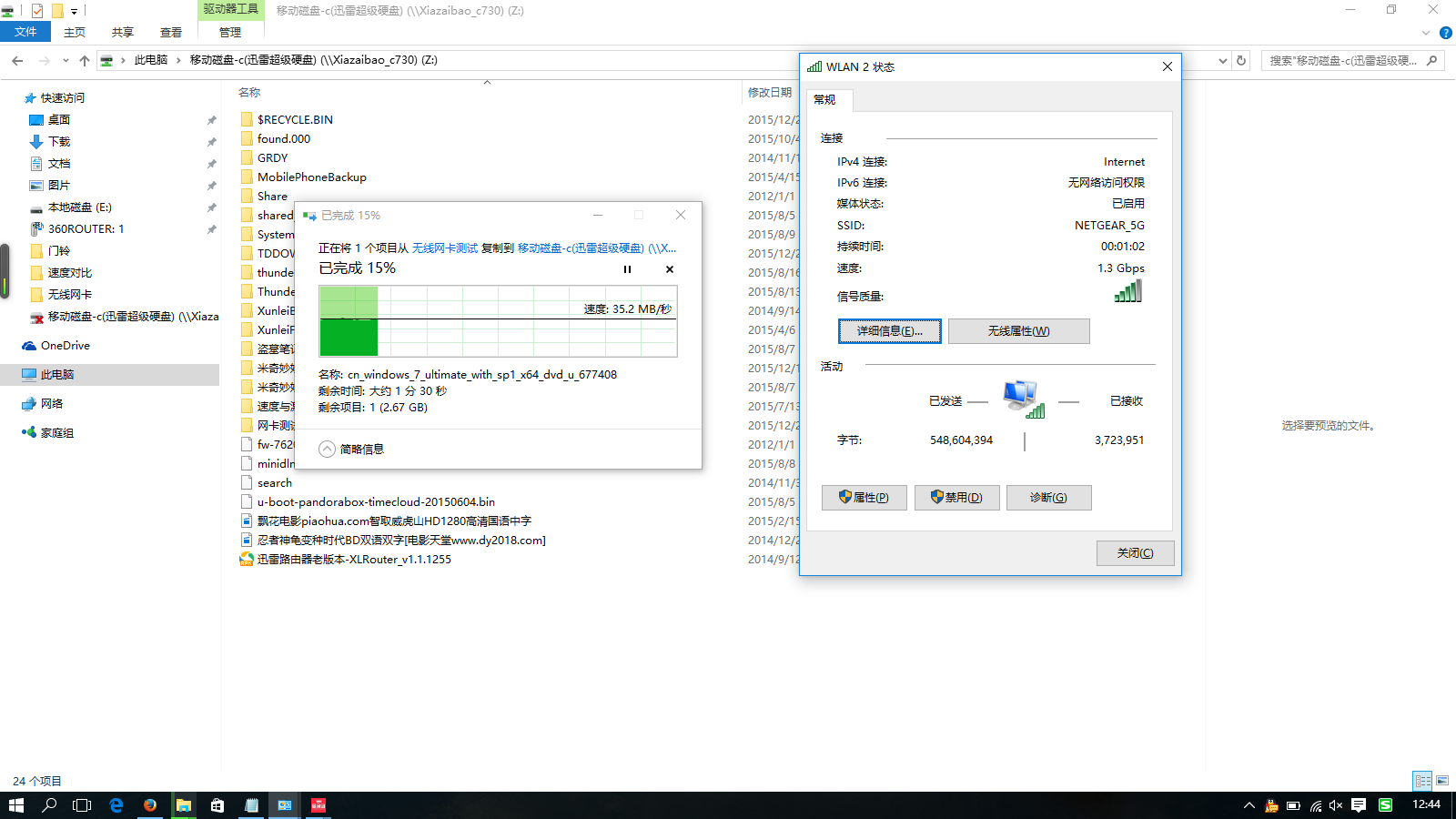Switch to the 共享 ribbon tab

click(x=123, y=32)
